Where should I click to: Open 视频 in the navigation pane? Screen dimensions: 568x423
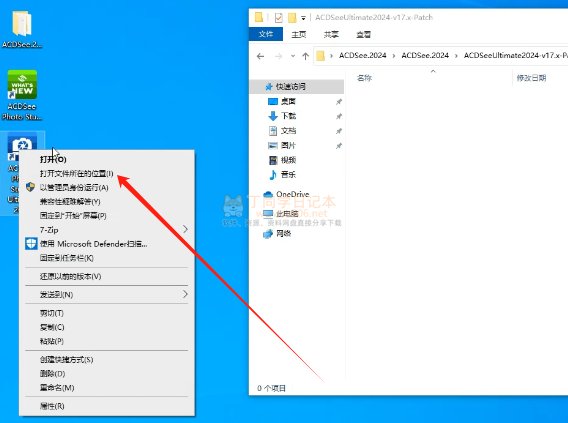(x=288, y=160)
